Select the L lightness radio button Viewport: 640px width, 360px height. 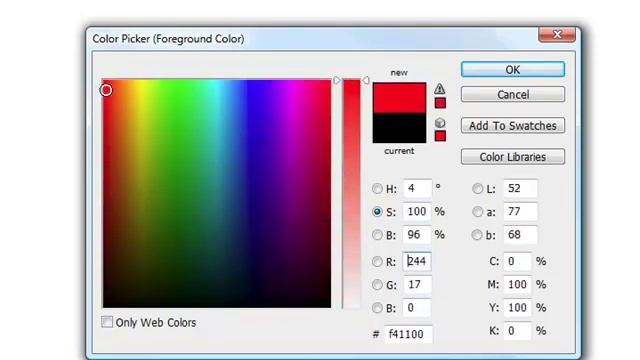point(477,189)
